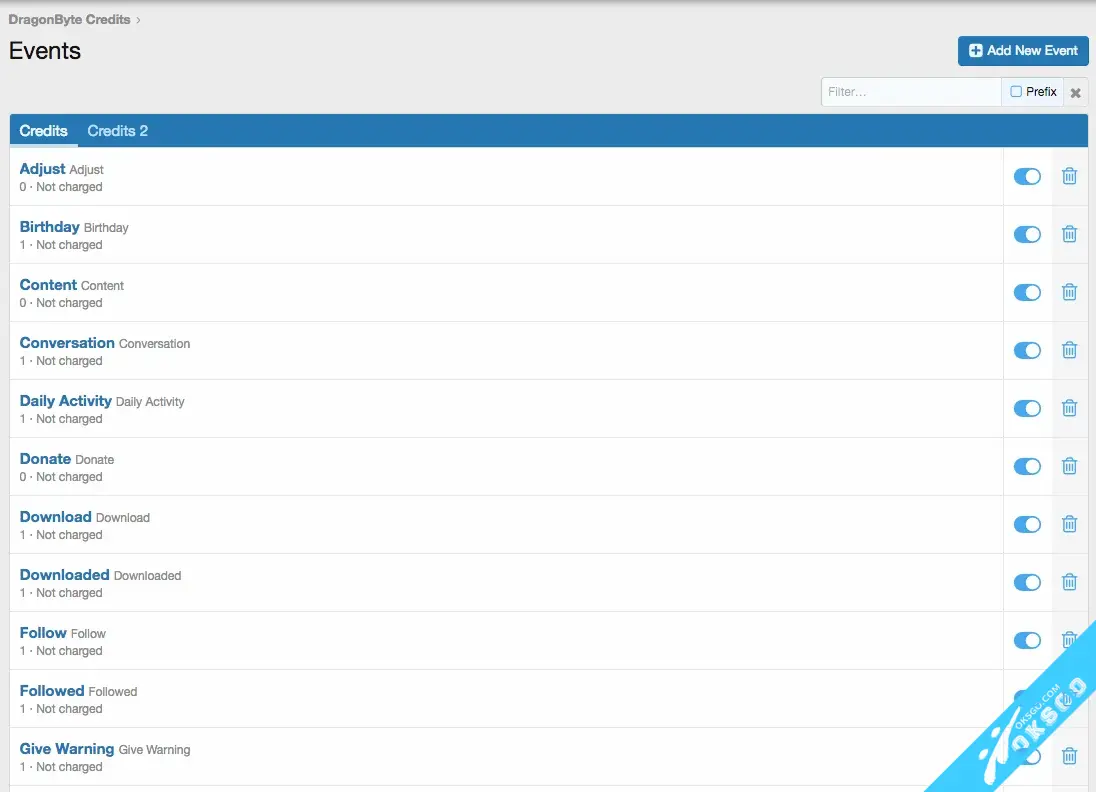Image resolution: width=1096 pixels, height=792 pixels.
Task: Delete the Give Warning event
Action: [1069, 756]
